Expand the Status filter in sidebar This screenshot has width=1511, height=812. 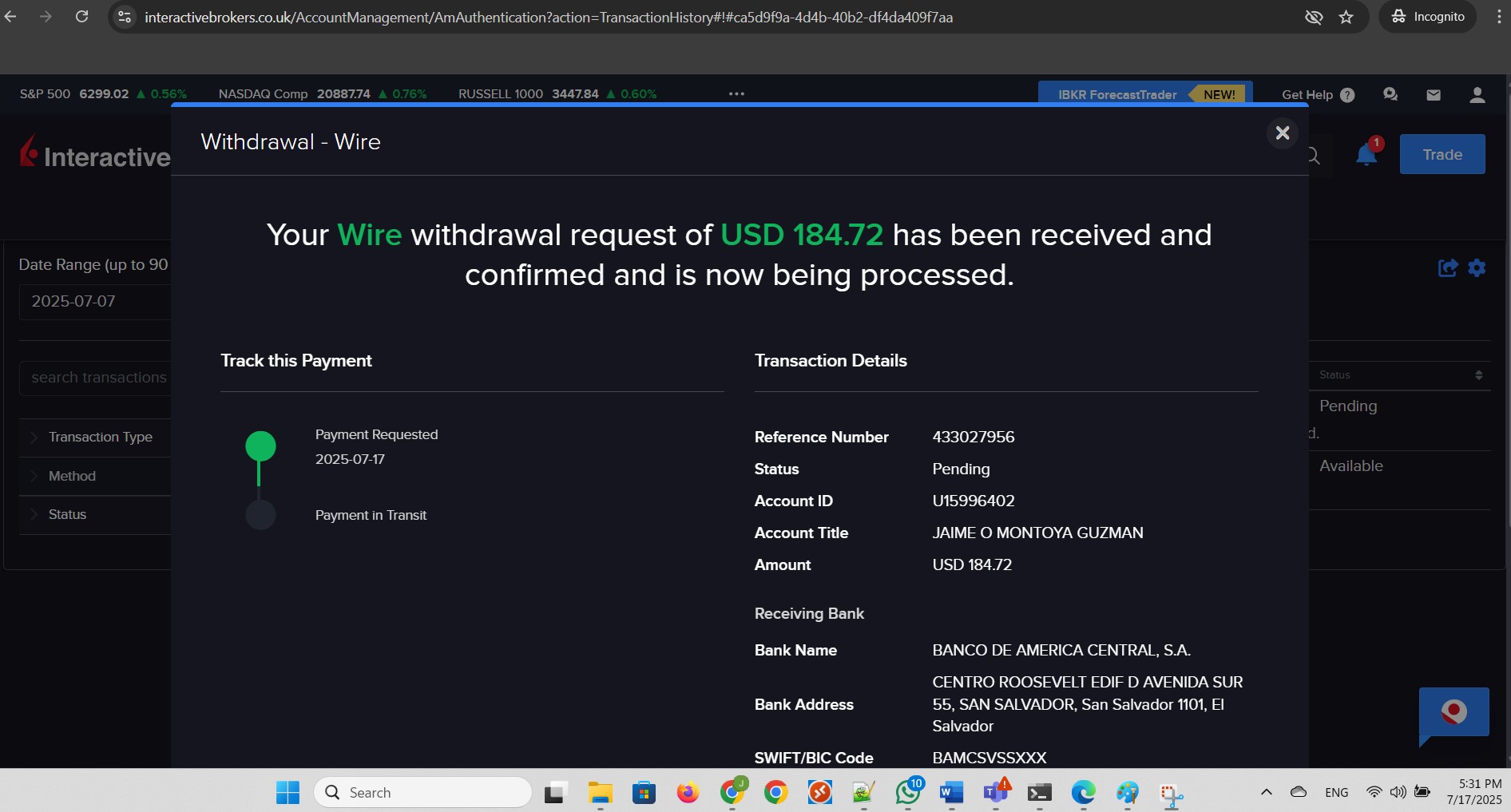pyautogui.click(x=96, y=514)
